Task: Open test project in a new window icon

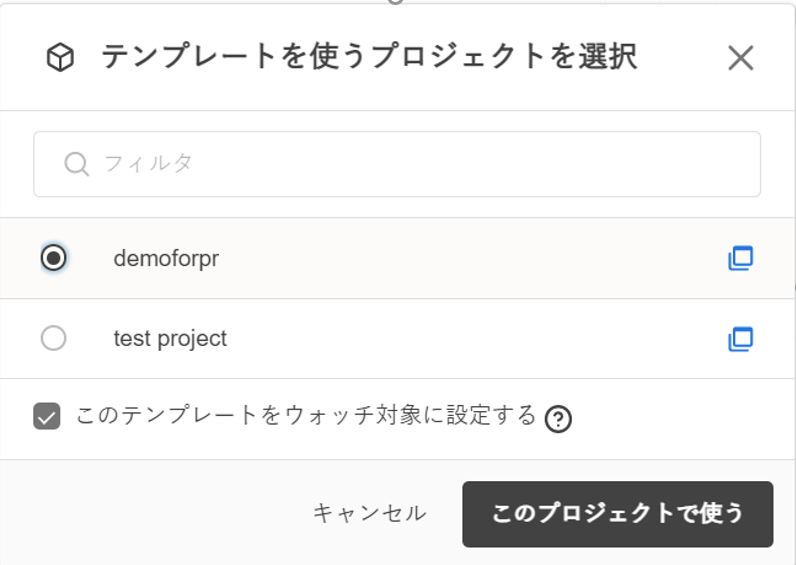Action: coord(740,339)
